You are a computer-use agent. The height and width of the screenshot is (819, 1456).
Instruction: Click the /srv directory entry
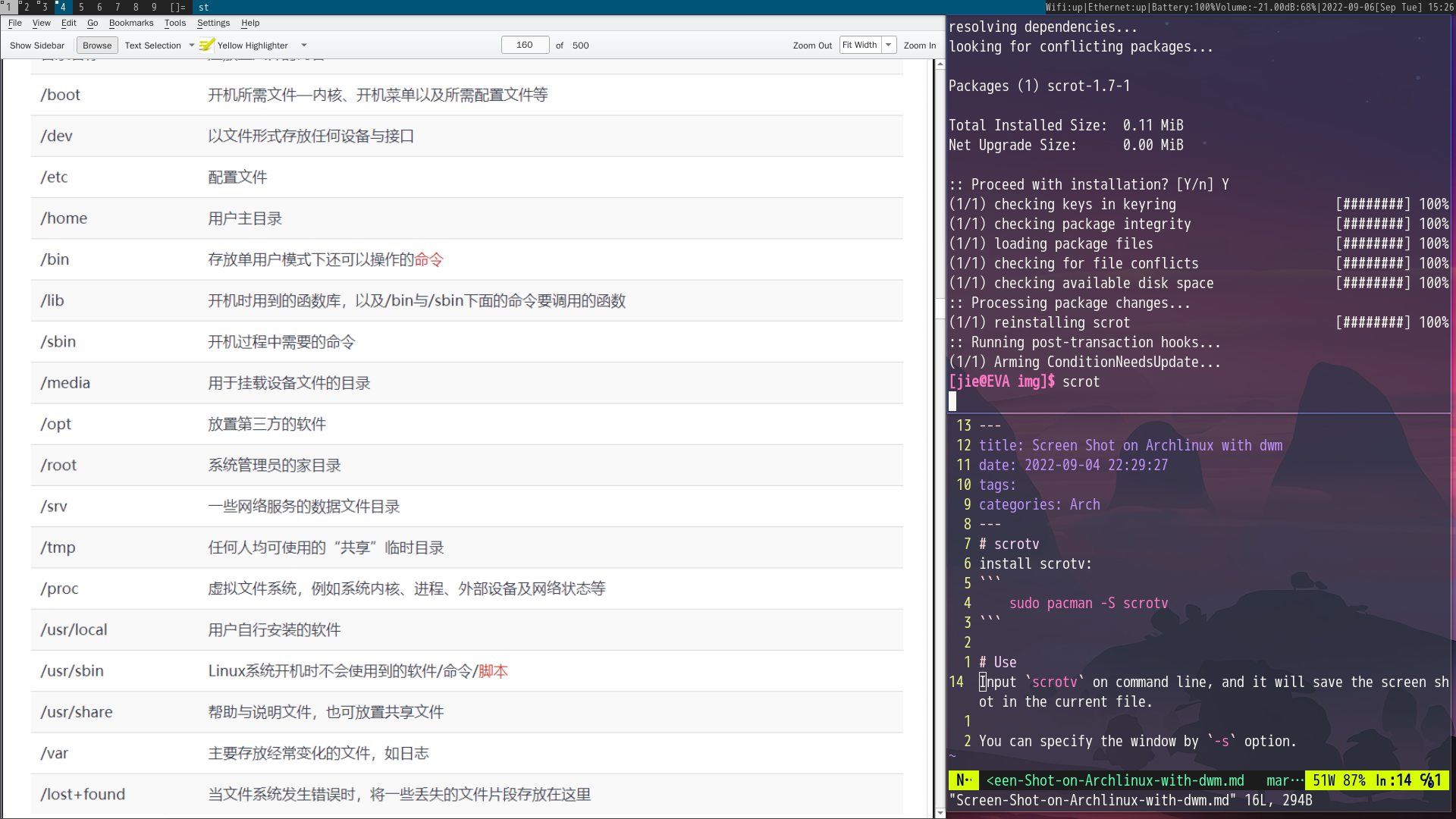54,506
